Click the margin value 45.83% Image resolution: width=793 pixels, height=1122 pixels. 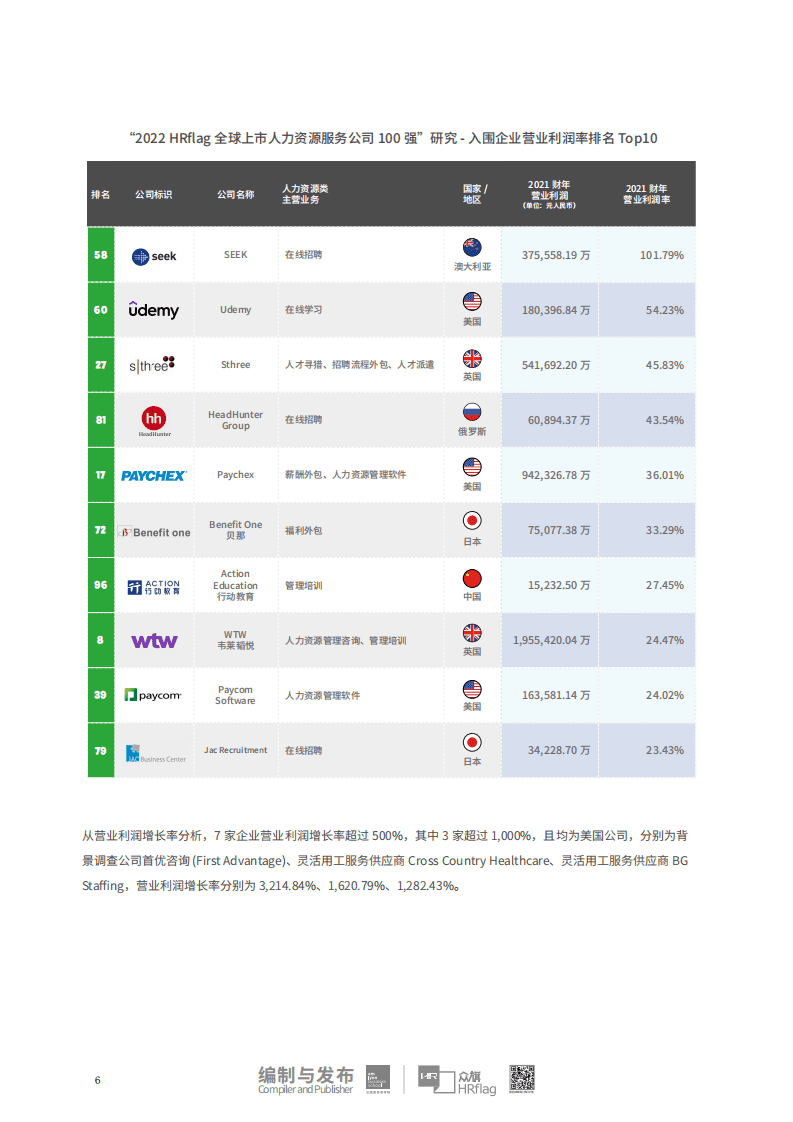(x=665, y=365)
